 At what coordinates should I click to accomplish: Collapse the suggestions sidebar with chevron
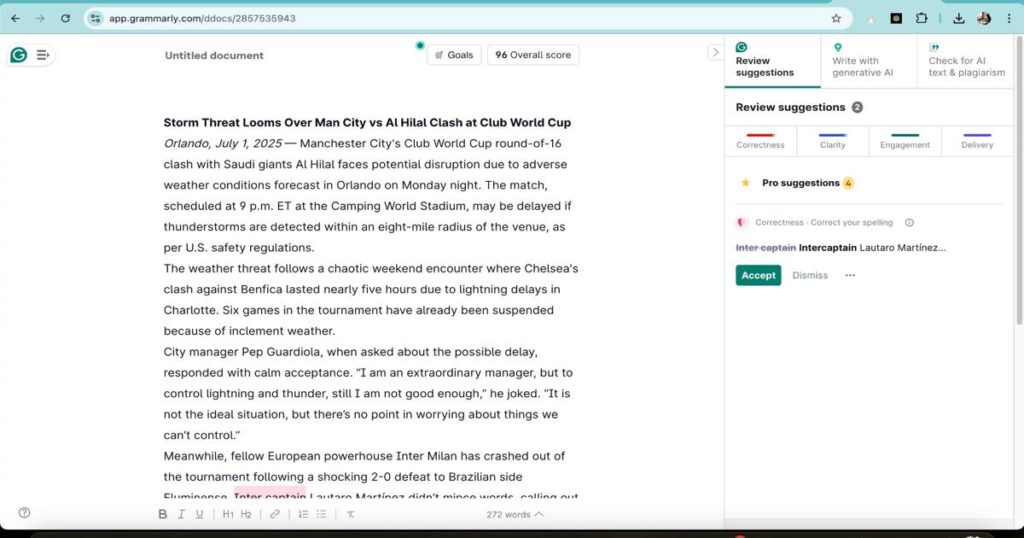(x=715, y=52)
